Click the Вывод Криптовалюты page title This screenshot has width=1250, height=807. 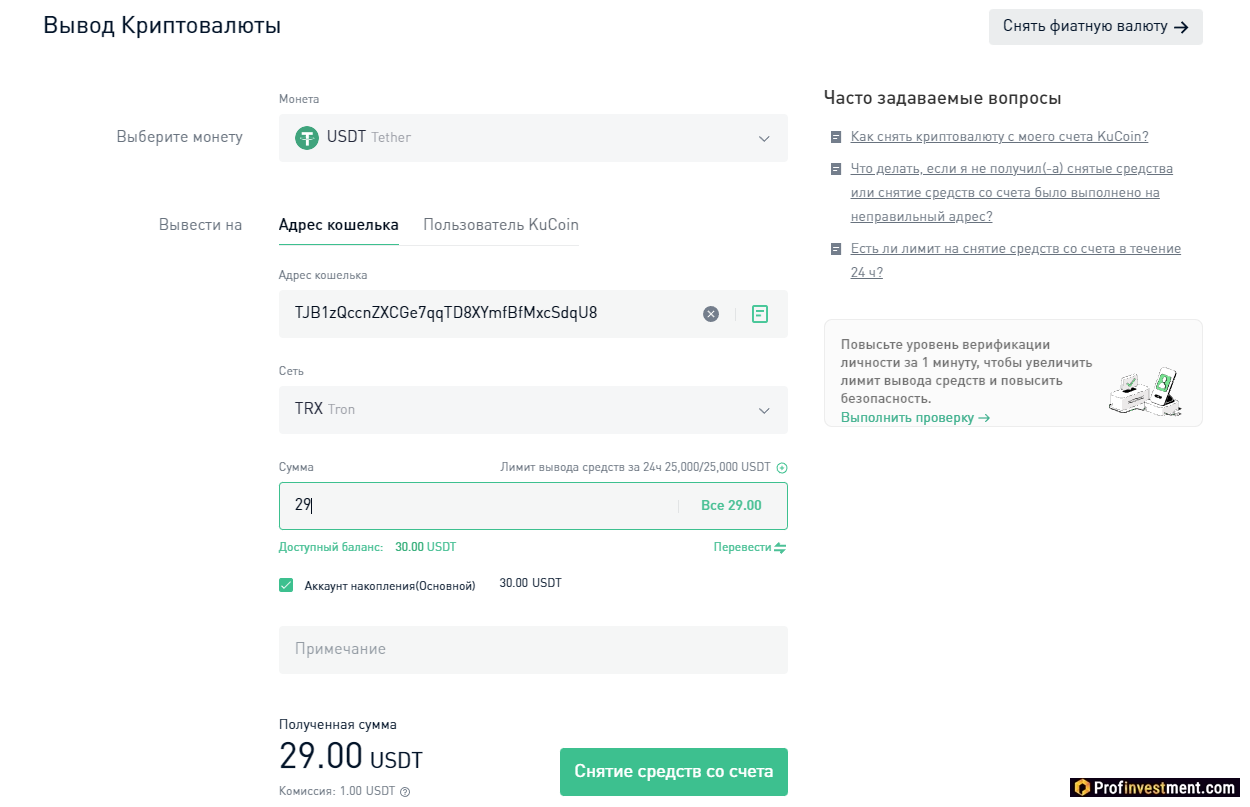(162, 26)
